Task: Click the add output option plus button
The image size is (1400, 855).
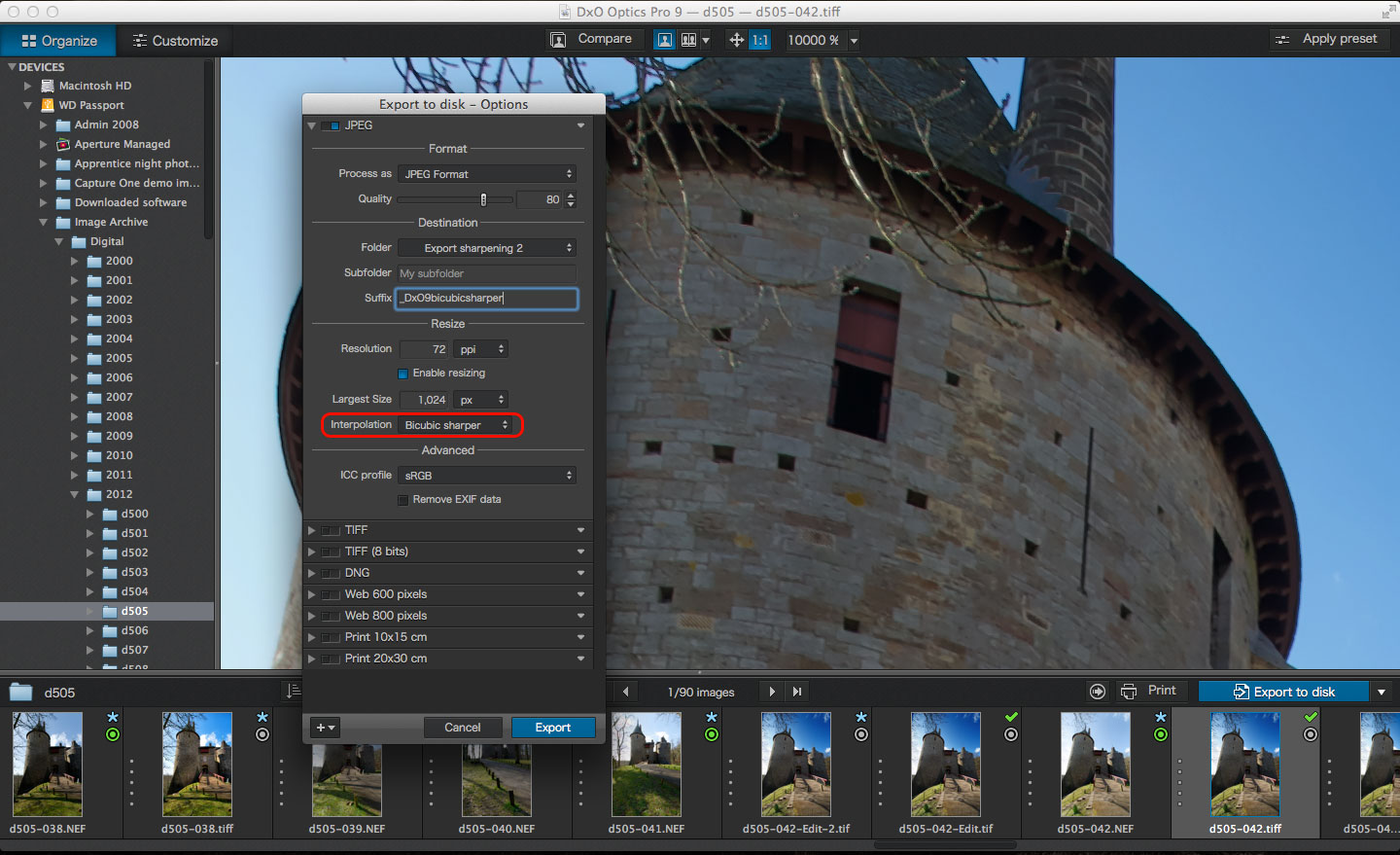Action: pyautogui.click(x=325, y=728)
